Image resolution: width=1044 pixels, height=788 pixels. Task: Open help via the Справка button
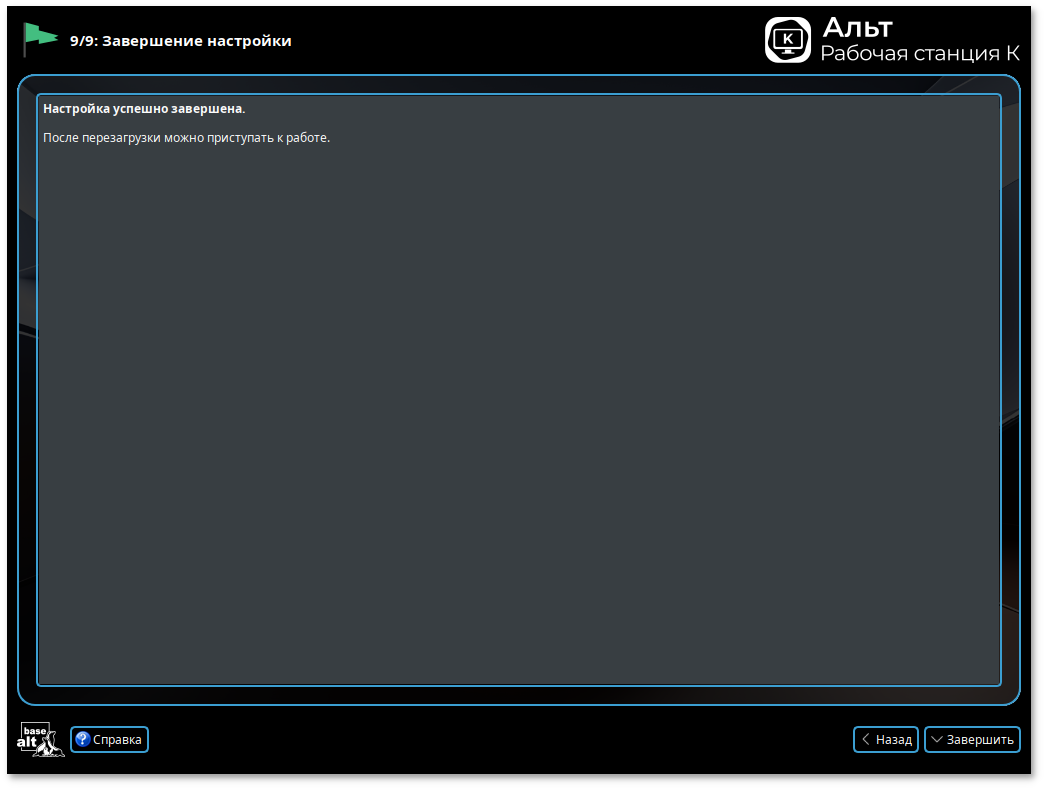110,740
